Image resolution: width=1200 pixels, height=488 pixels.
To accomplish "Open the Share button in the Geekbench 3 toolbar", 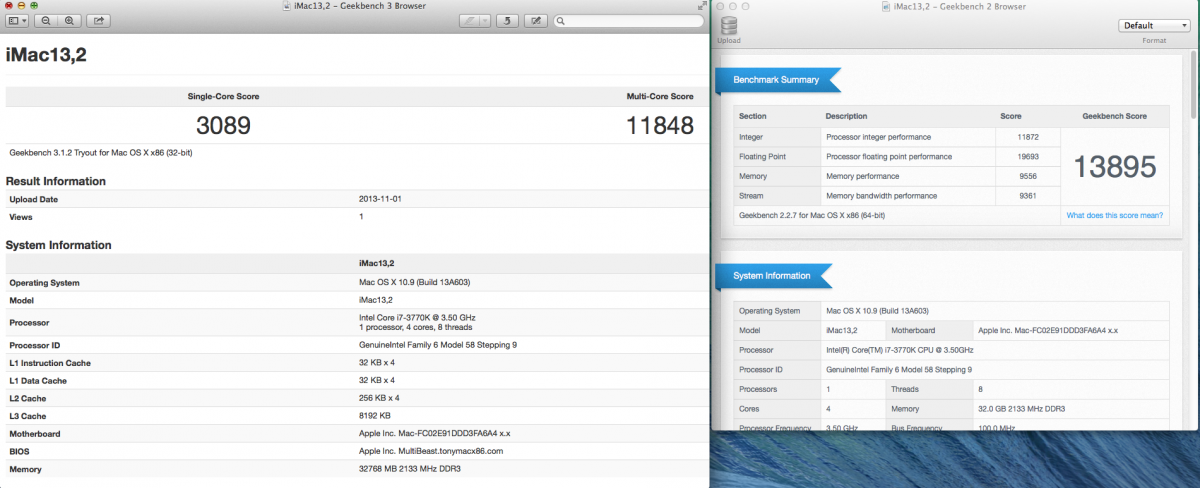I will [x=98, y=21].
